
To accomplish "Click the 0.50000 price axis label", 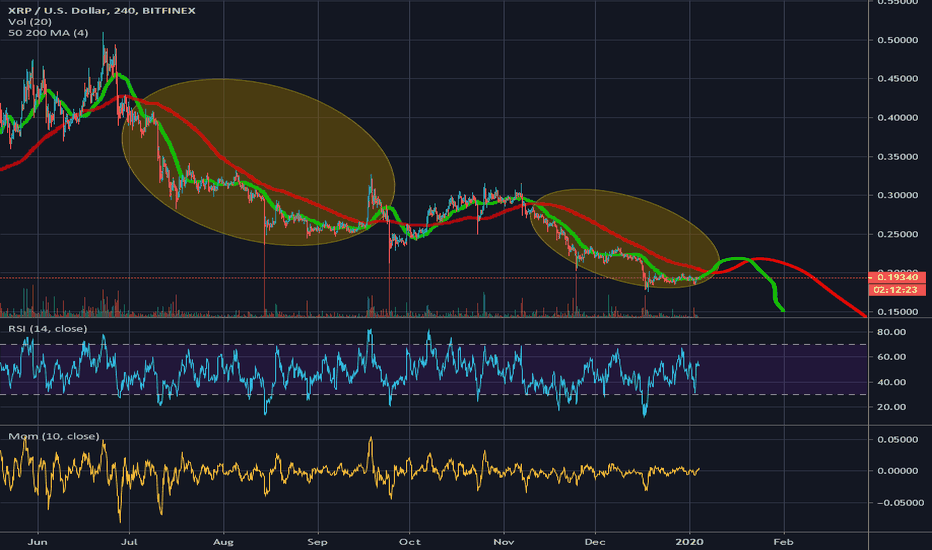I will coord(898,40).
